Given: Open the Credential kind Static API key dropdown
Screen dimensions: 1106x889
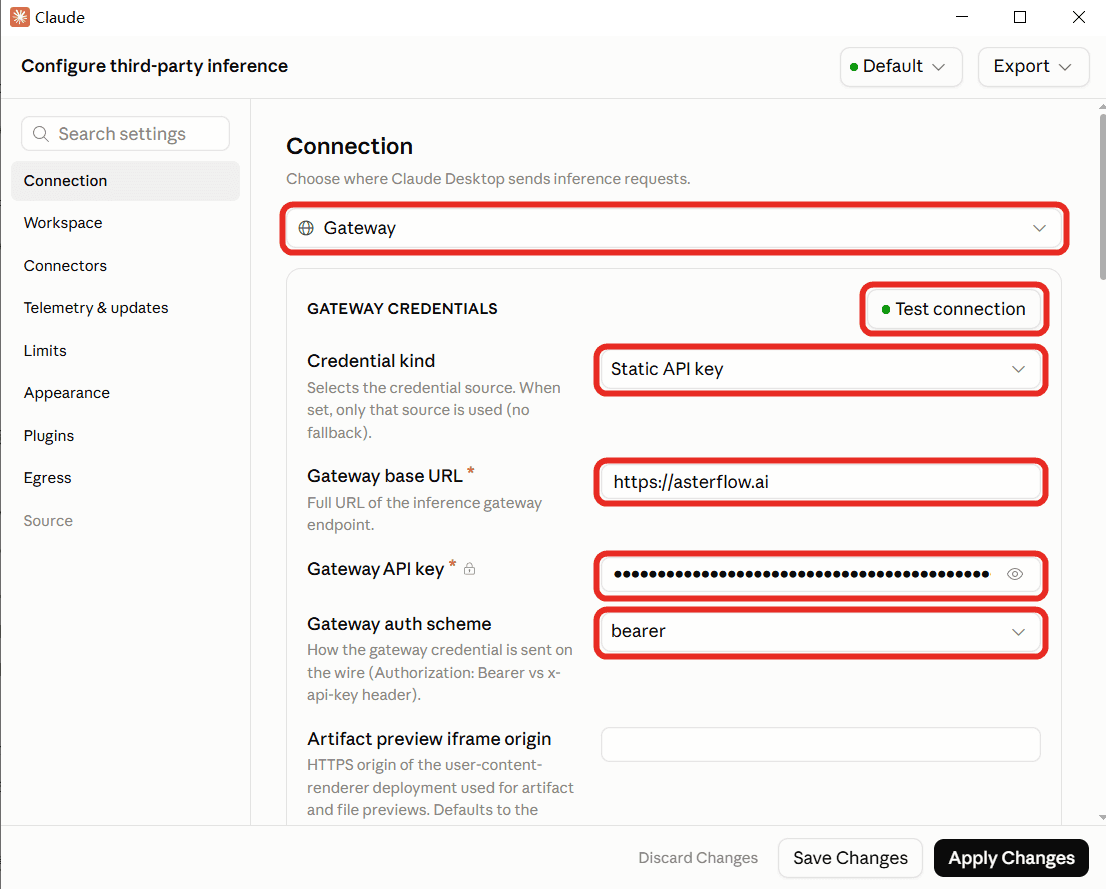Looking at the screenshot, I should [x=820, y=370].
